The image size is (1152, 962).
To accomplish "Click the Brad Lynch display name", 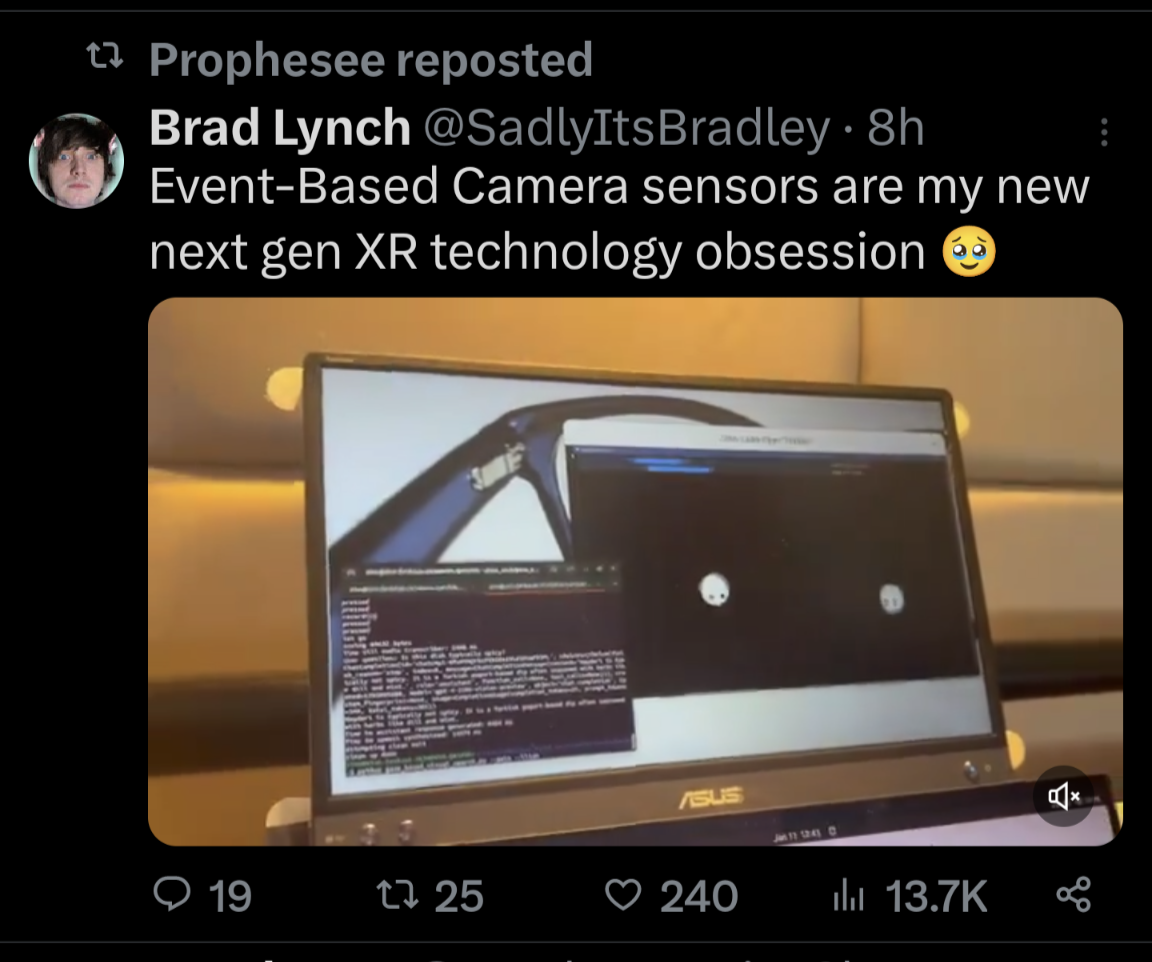I will (280, 128).
